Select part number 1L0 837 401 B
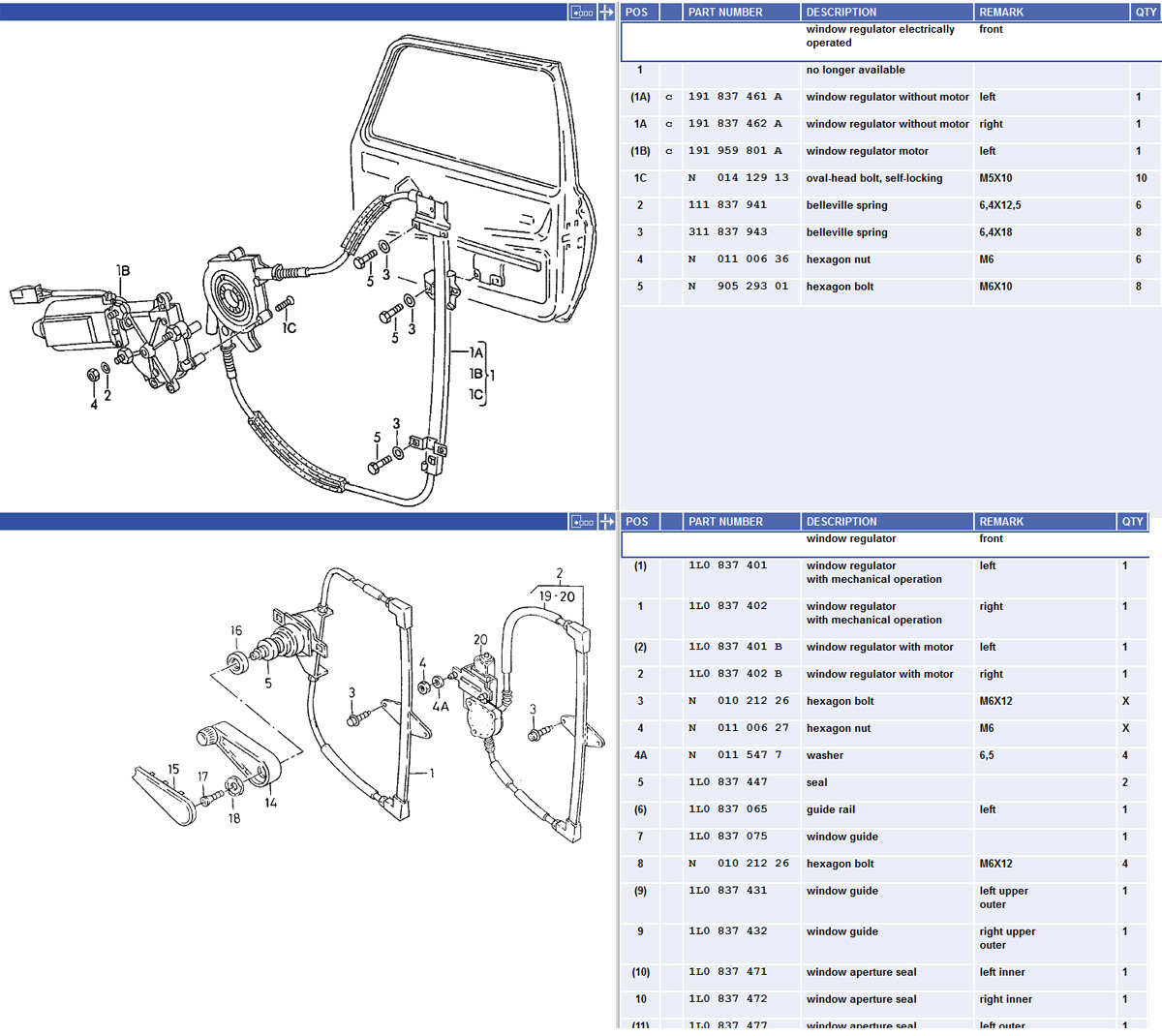 coord(735,647)
